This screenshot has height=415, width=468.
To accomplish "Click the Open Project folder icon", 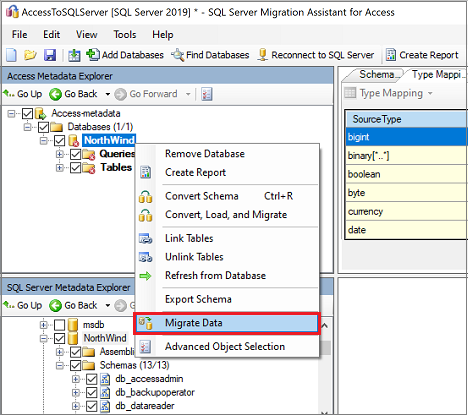I will pos(30,55).
